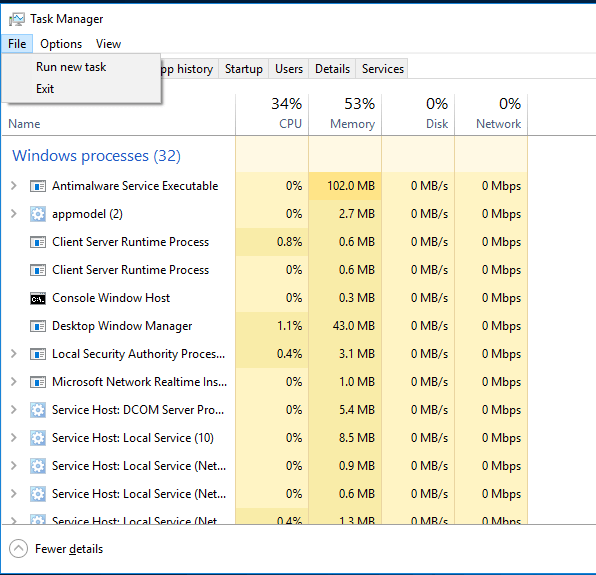This screenshot has height=575, width=596.
Task: Sort by the CPU column header
Action: pyautogui.click(x=272, y=115)
